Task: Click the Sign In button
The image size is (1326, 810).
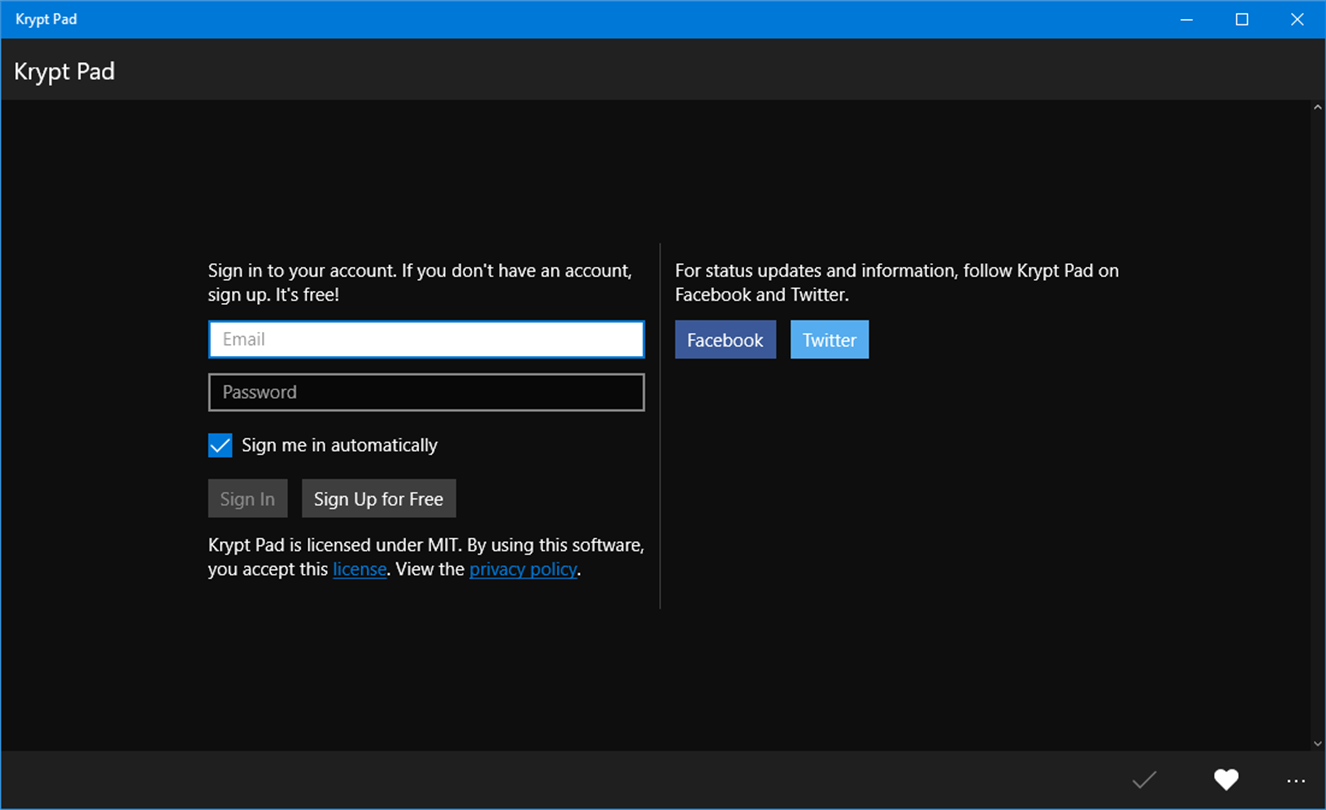Action: 248,499
